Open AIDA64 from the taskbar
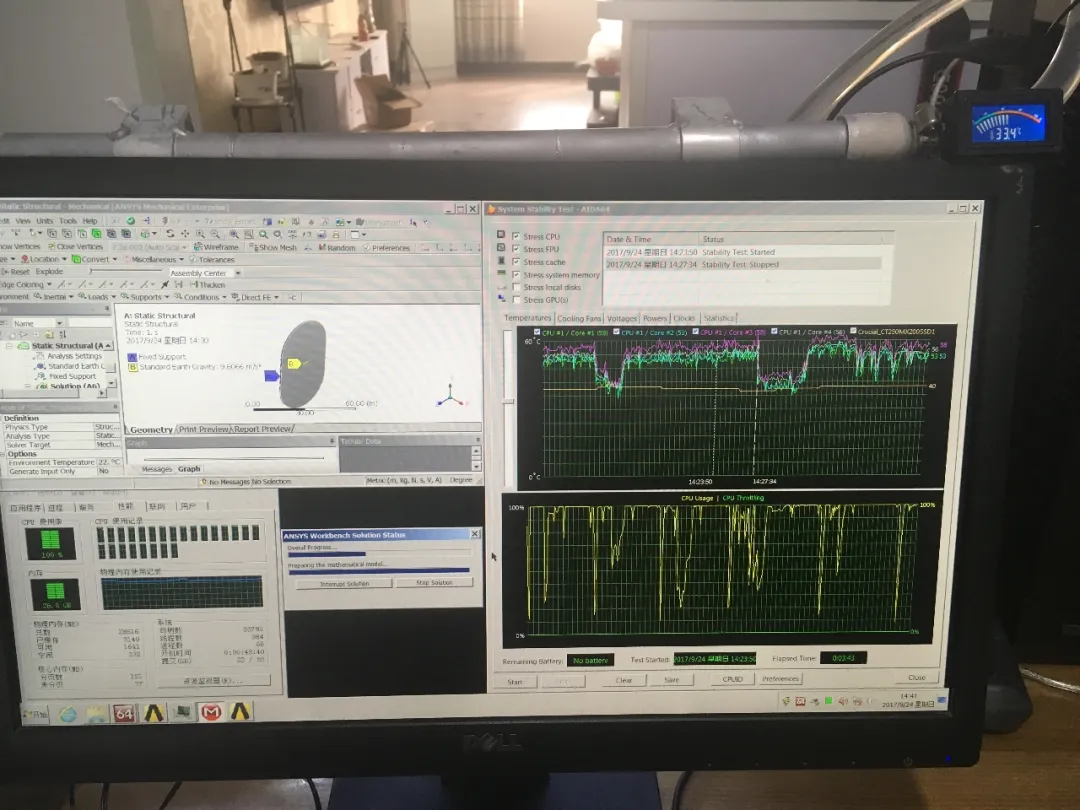This screenshot has width=1080, height=810. pyautogui.click(x=124, y=713)
